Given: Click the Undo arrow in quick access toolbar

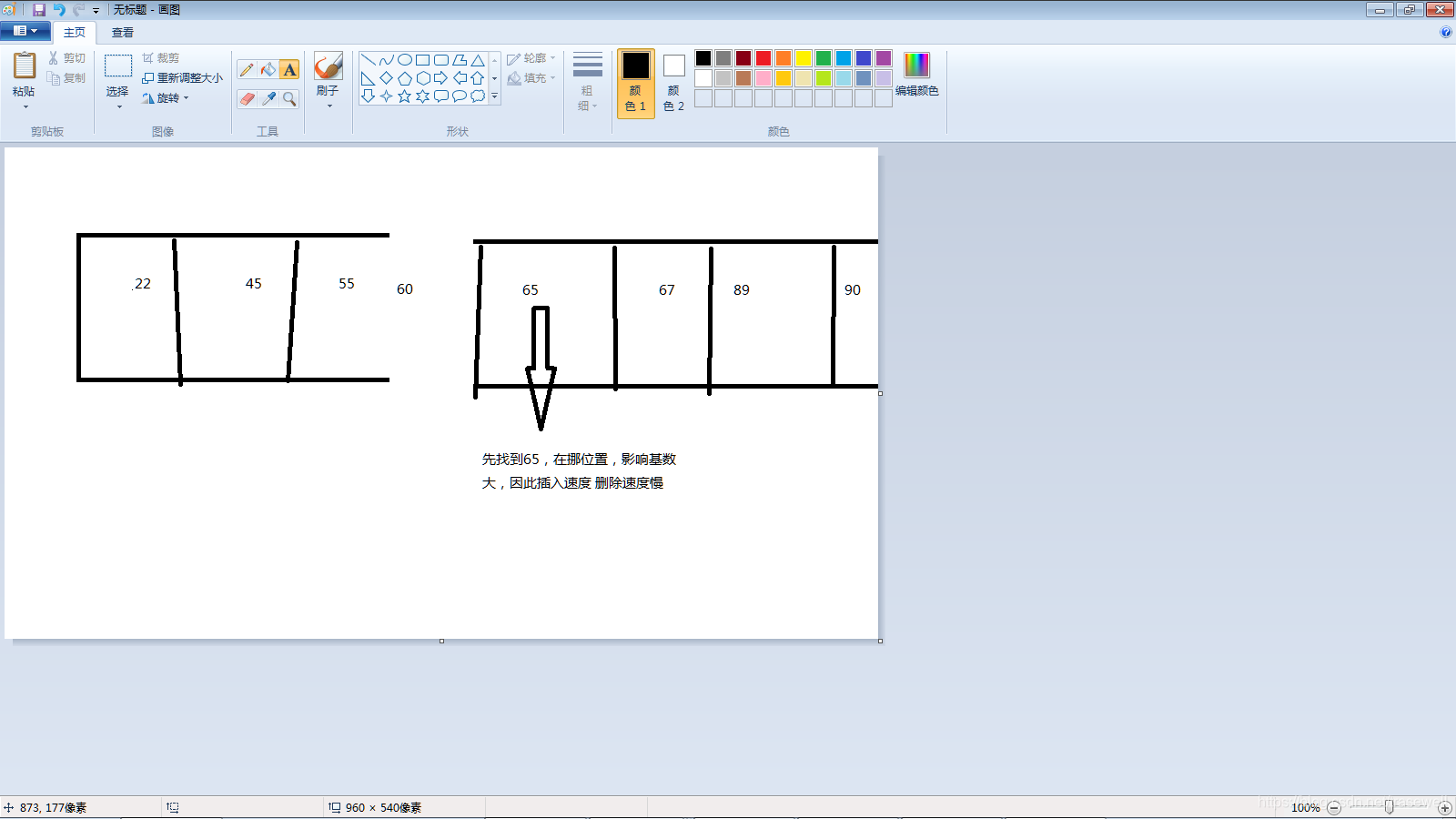Looking at the screenshot, I should (59, 9).
